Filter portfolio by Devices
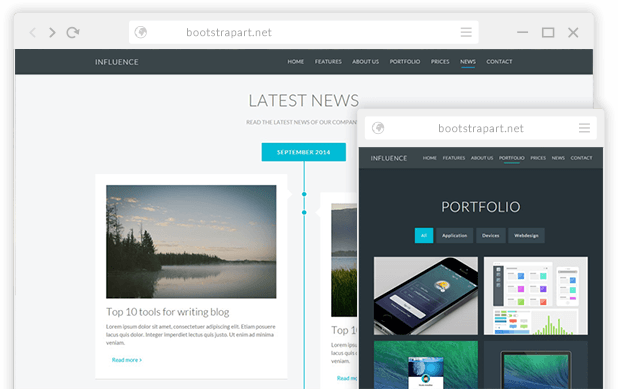This screenshot has height=389, width=618. 491,235
